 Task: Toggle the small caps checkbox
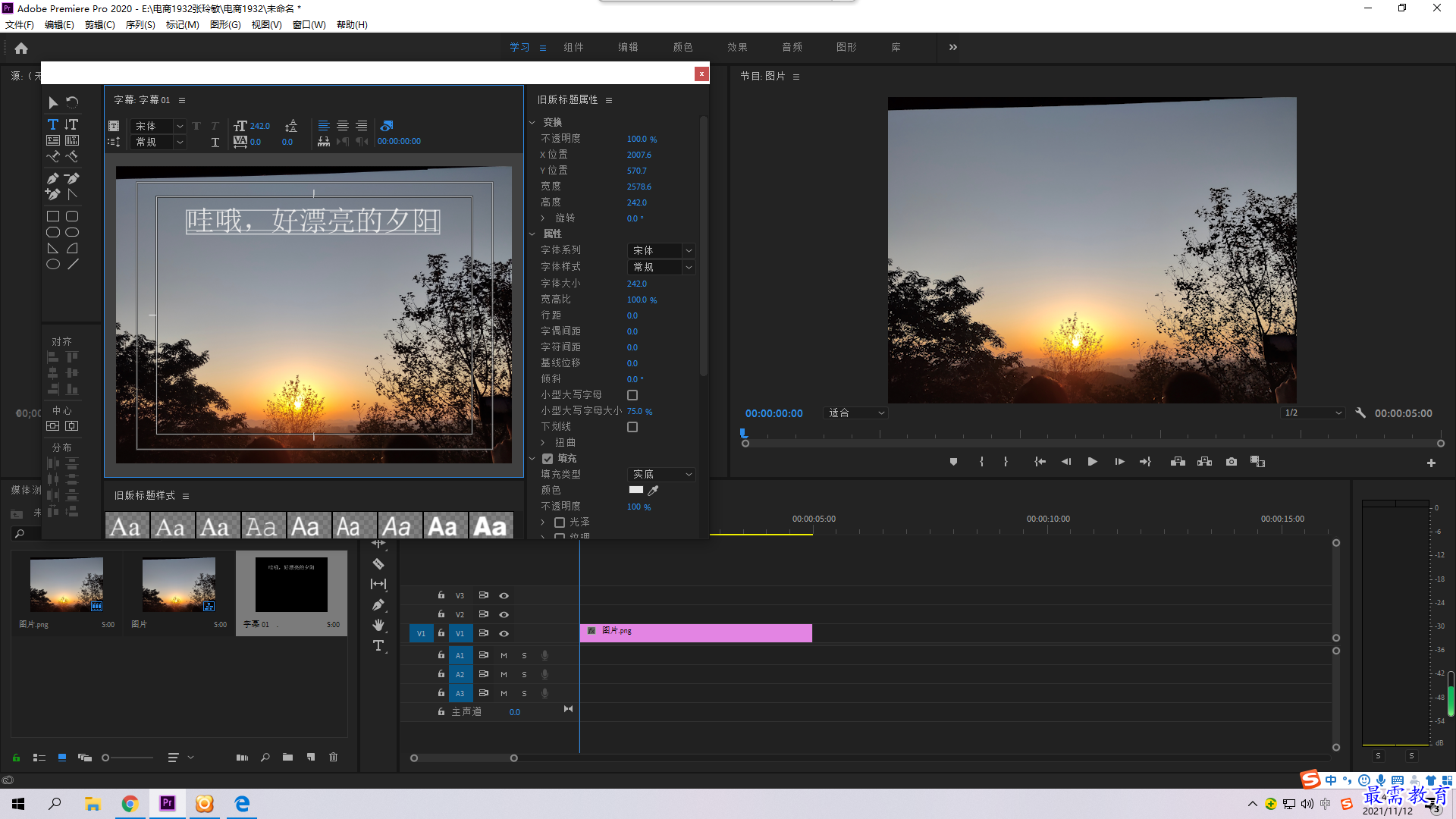(x=632, y=395)
